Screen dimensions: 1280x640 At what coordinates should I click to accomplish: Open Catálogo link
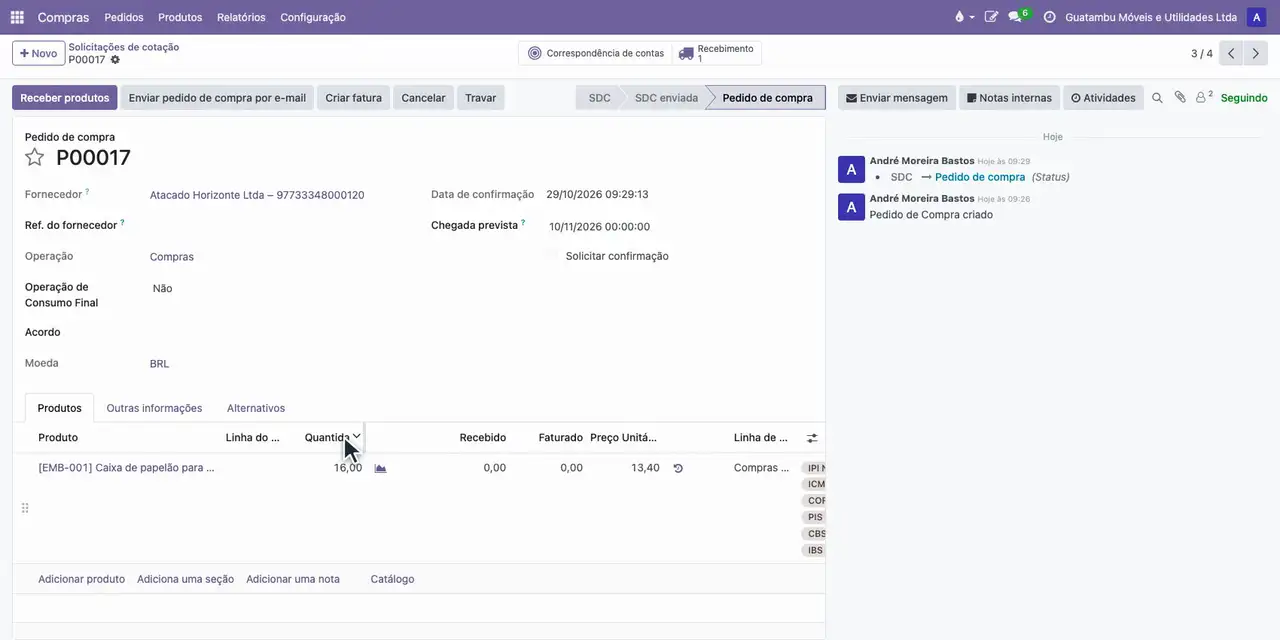(392, 579)
